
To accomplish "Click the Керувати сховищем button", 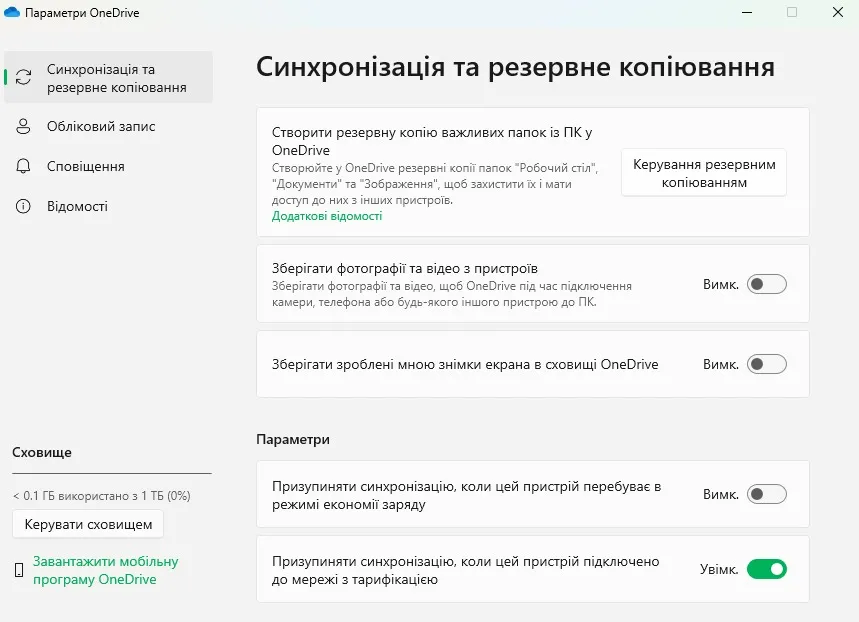I will click(x=87, y=523).
